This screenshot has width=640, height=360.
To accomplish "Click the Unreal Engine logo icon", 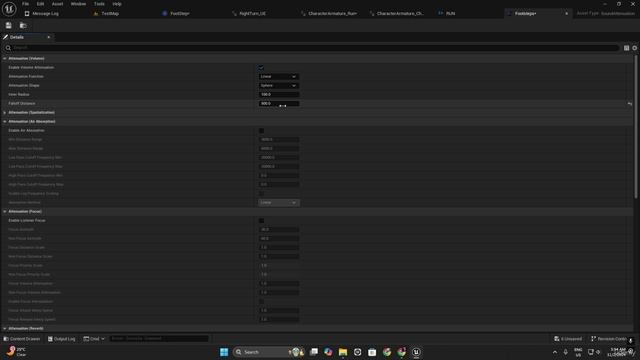I will tap(9, 9).
